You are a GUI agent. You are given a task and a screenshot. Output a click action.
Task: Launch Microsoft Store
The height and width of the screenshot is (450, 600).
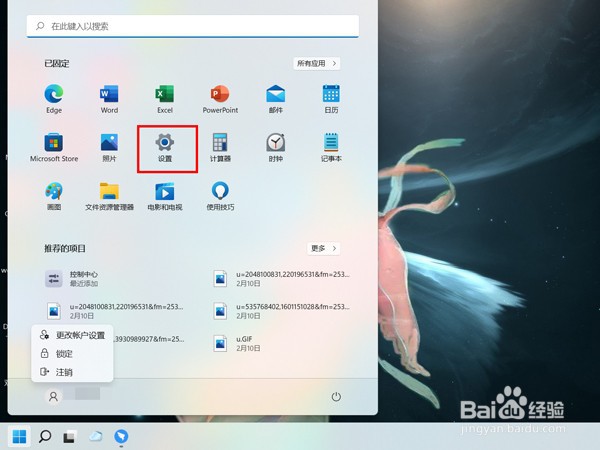tap(54, 147)
